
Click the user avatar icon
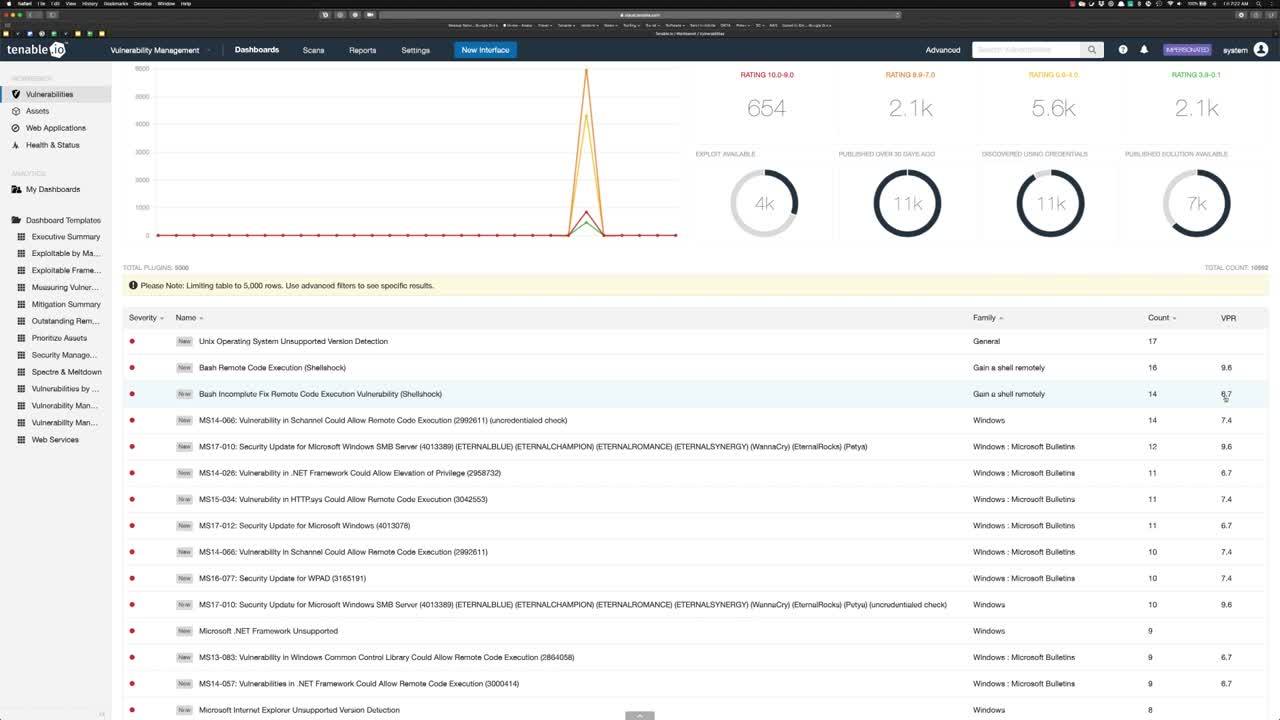tap(1260, 49)
